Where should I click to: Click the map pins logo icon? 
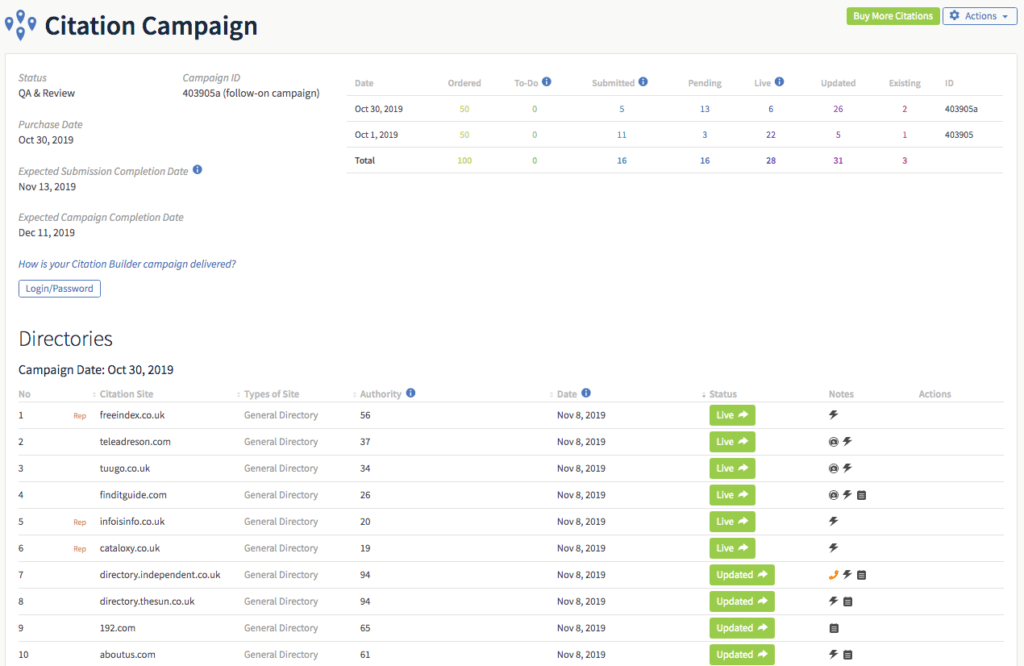[20, 25]
